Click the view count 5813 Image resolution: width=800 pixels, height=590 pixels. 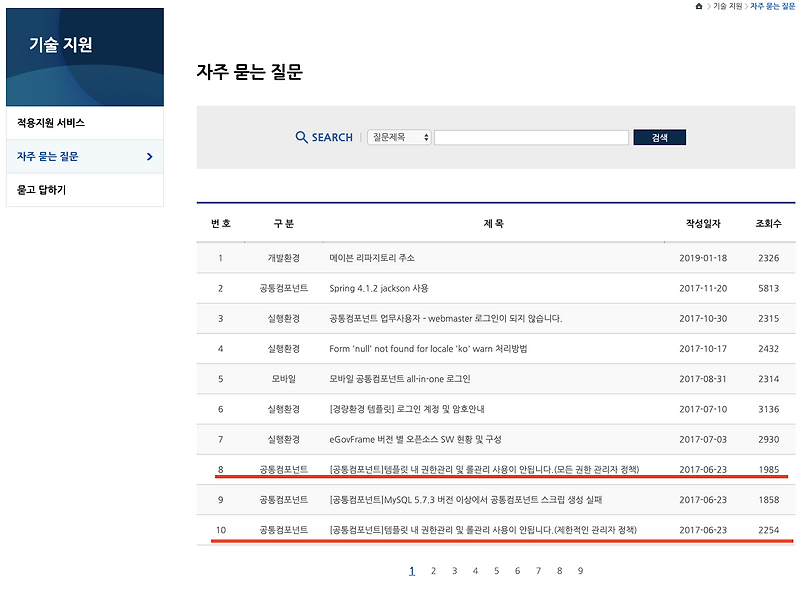tap(768, 288)
